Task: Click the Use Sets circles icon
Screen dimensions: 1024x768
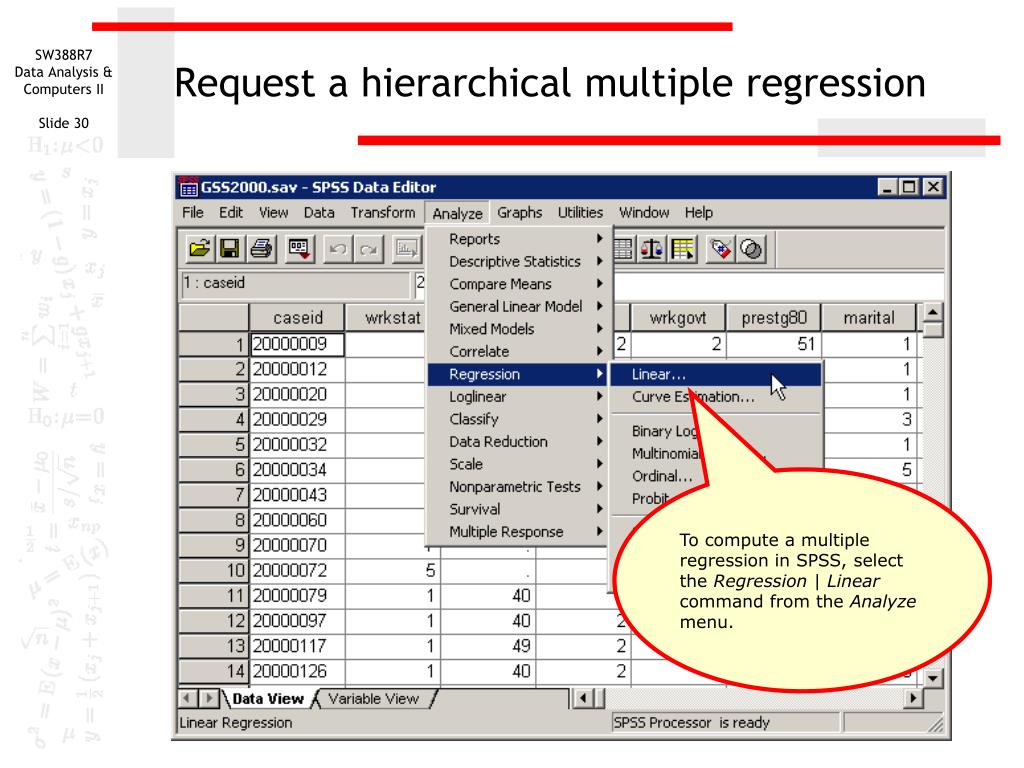Action: [751, 249]
